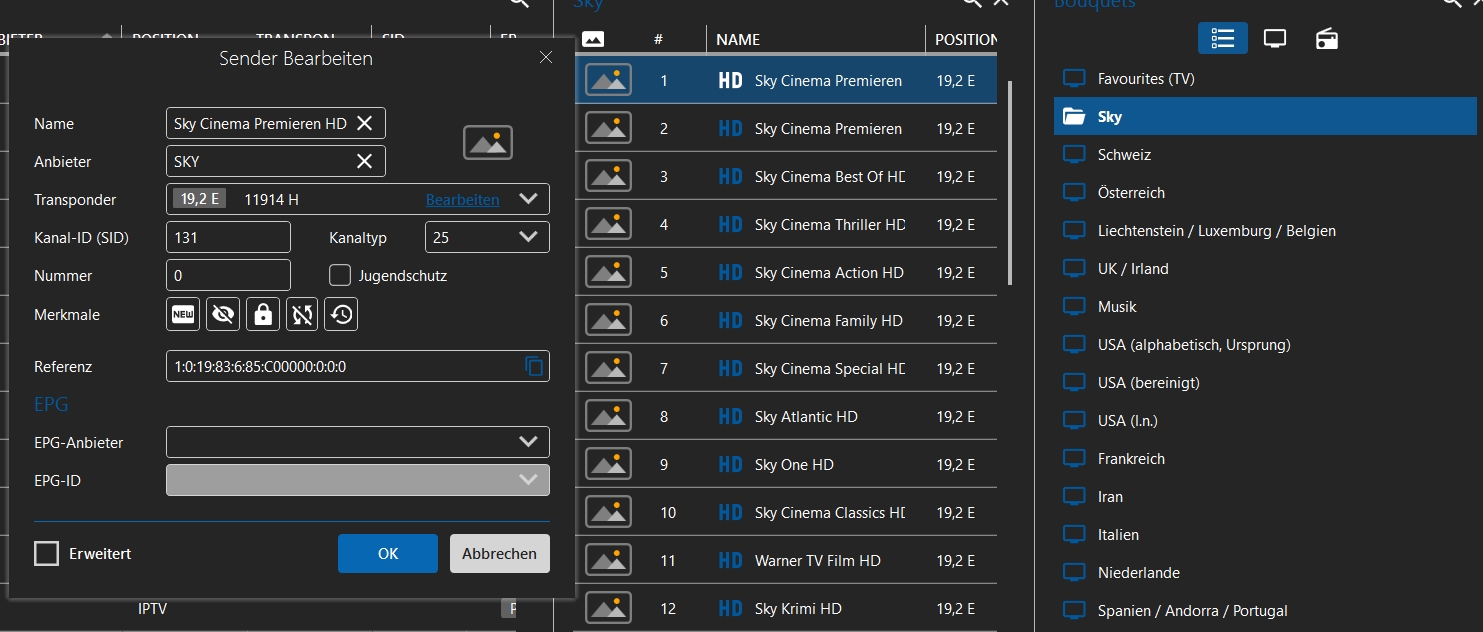Image resolution: width=1483 pixels, height=632 pixels.
Task: Click picon thumbnail for Sky Cinema Family HD
Action: tap(608, 321)
